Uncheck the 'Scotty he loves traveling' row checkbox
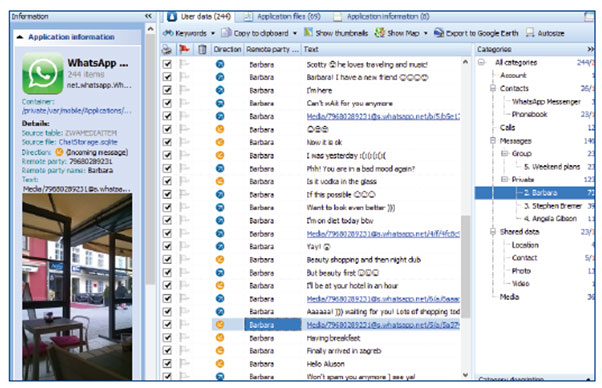The image size is (602, 388). tap(167, 64)
